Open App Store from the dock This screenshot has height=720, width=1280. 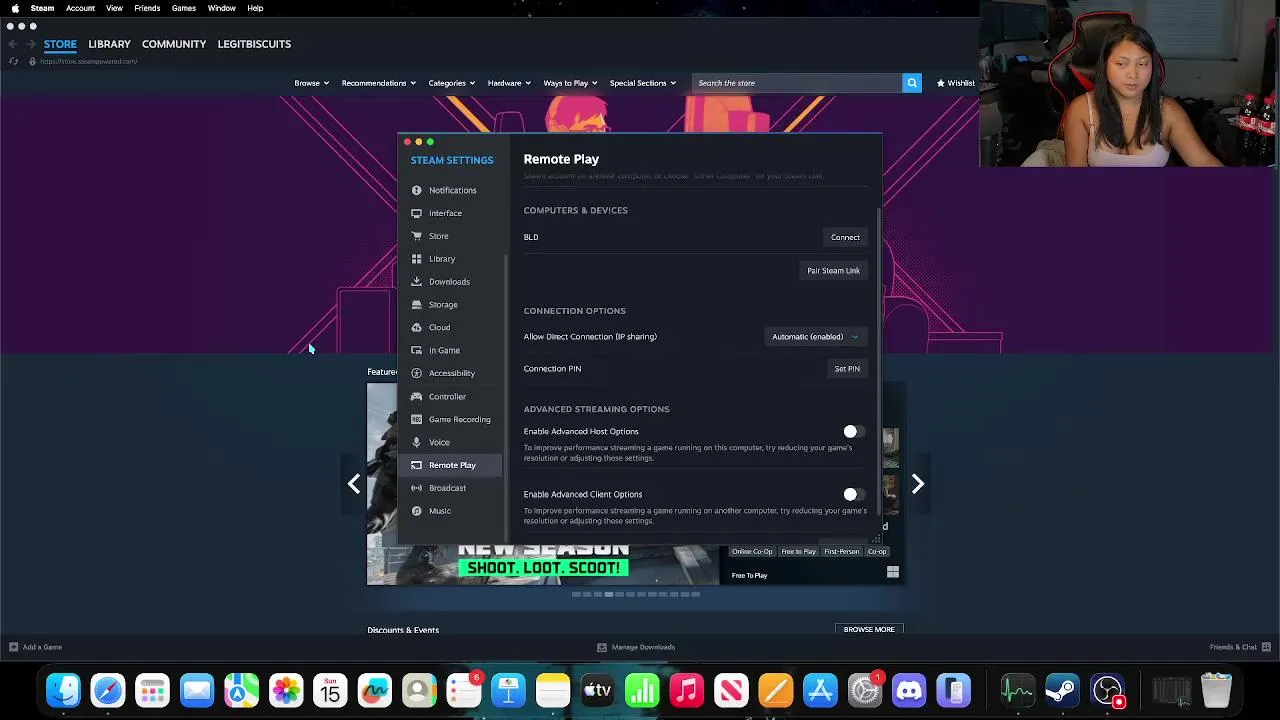(x=820, y=690)
